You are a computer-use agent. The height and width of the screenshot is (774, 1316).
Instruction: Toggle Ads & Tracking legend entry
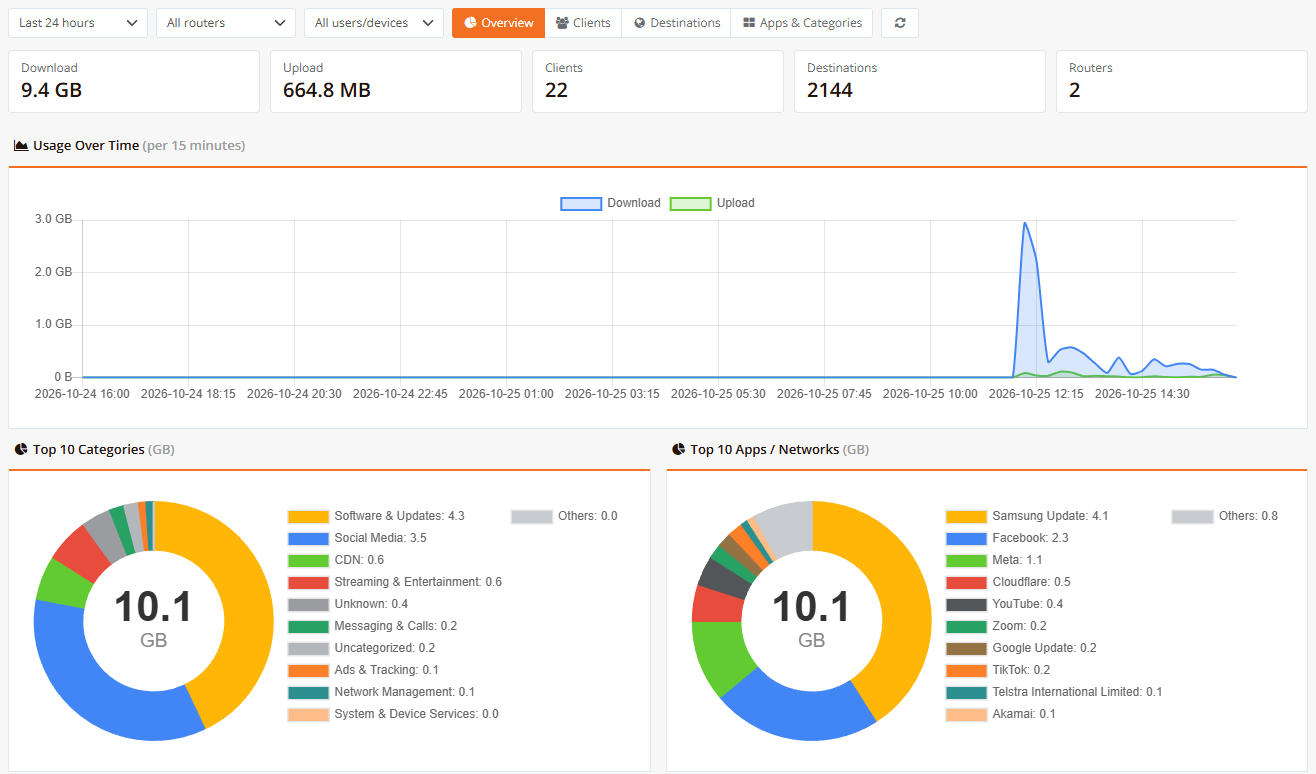coord(363,670)
